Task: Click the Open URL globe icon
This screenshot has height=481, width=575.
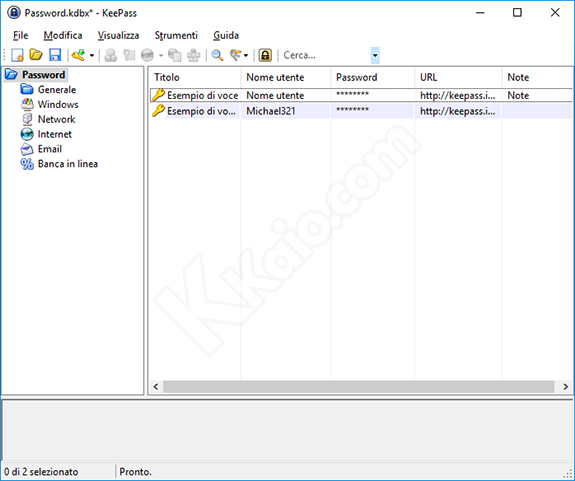Action: 147,55
